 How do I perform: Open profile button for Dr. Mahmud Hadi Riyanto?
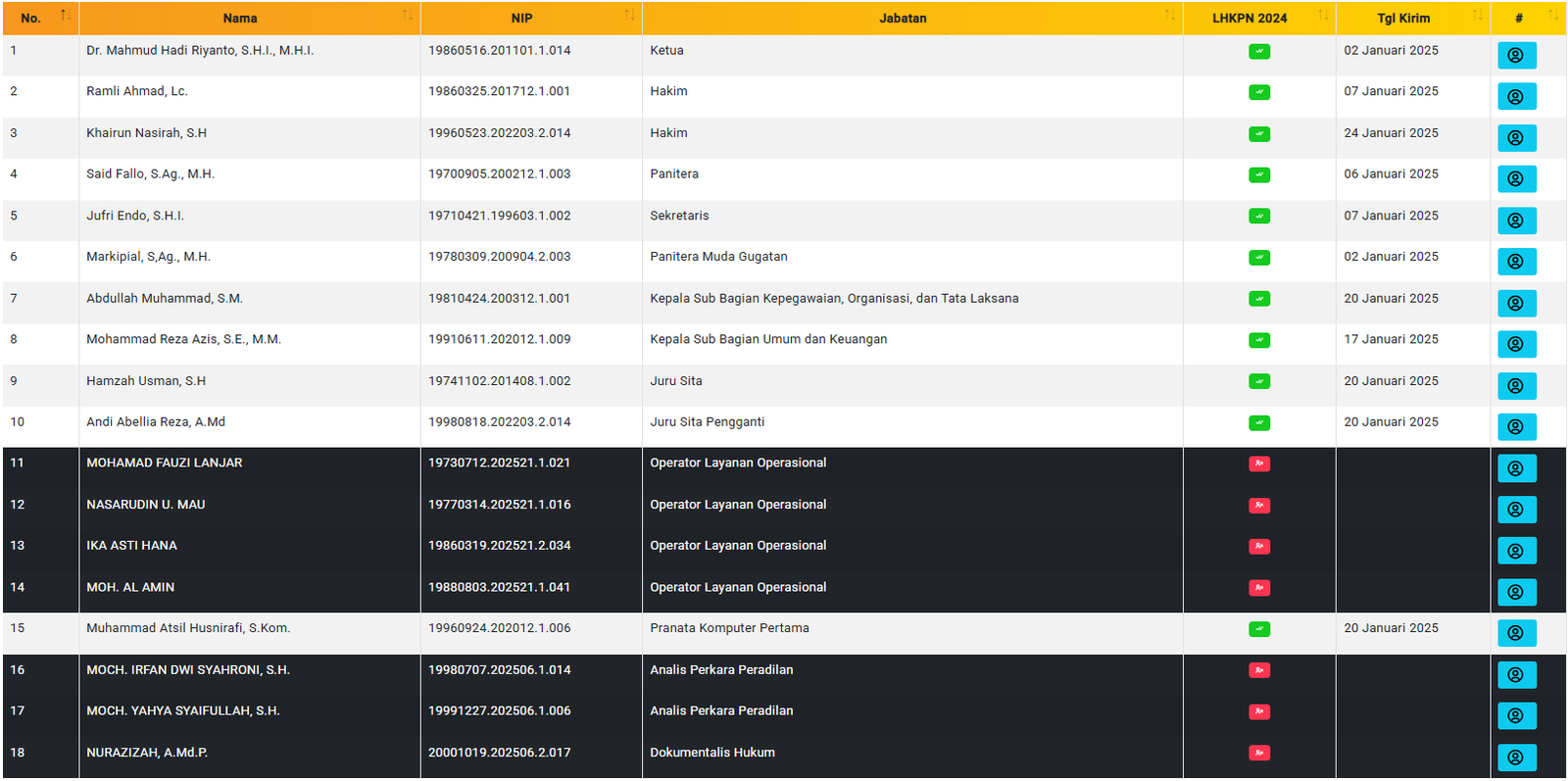tap(1516, 55)
